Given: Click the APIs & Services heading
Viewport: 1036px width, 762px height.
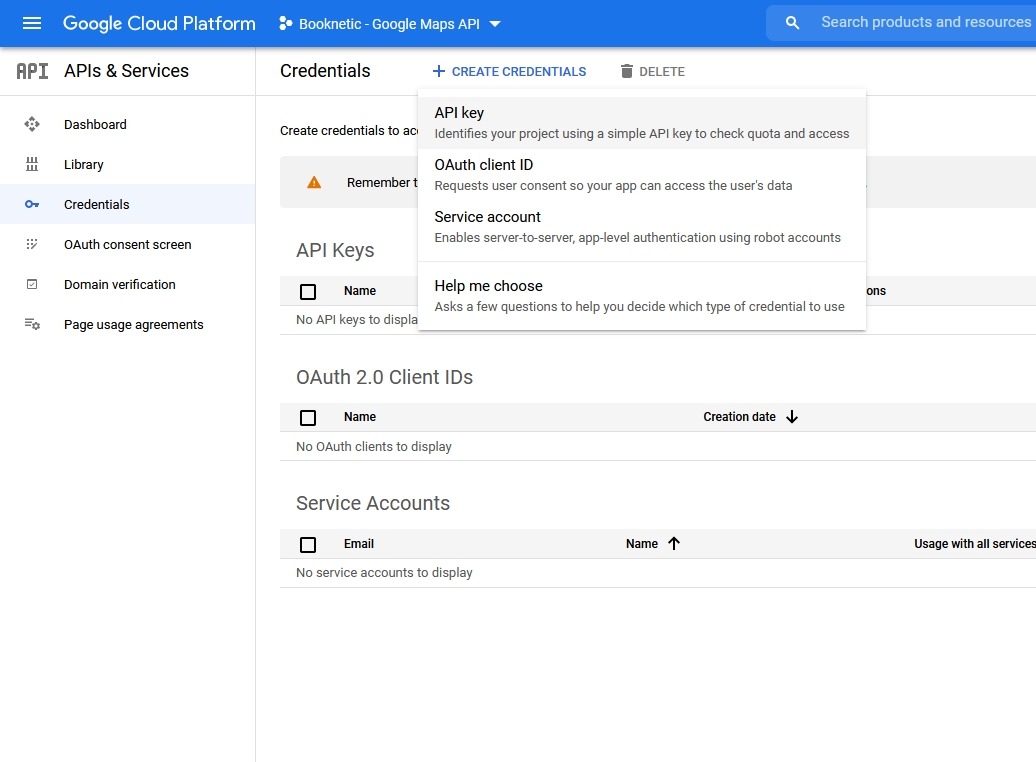Looking at the screenshot, I should pos(126,71).
